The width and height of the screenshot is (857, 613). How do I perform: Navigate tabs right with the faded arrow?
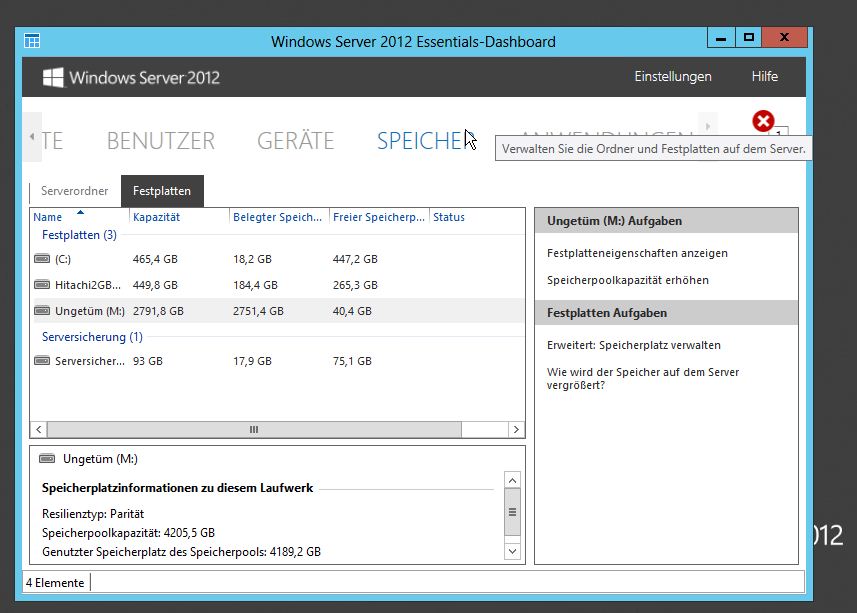point(708,126)
